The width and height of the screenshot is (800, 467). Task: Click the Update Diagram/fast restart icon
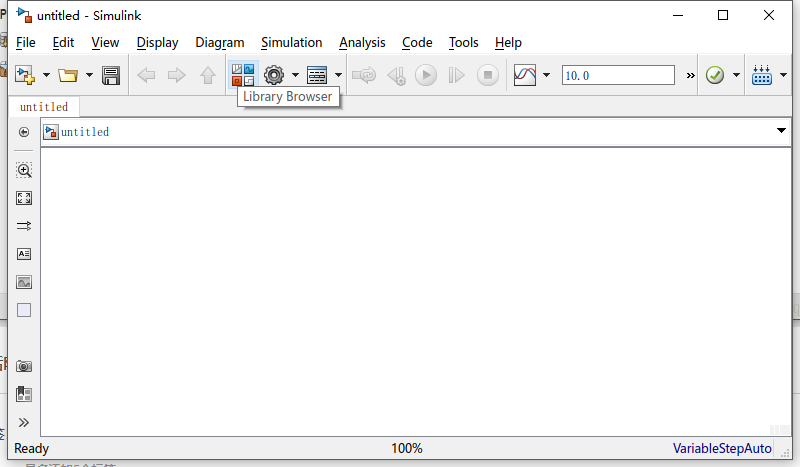(x=364, y=76)
